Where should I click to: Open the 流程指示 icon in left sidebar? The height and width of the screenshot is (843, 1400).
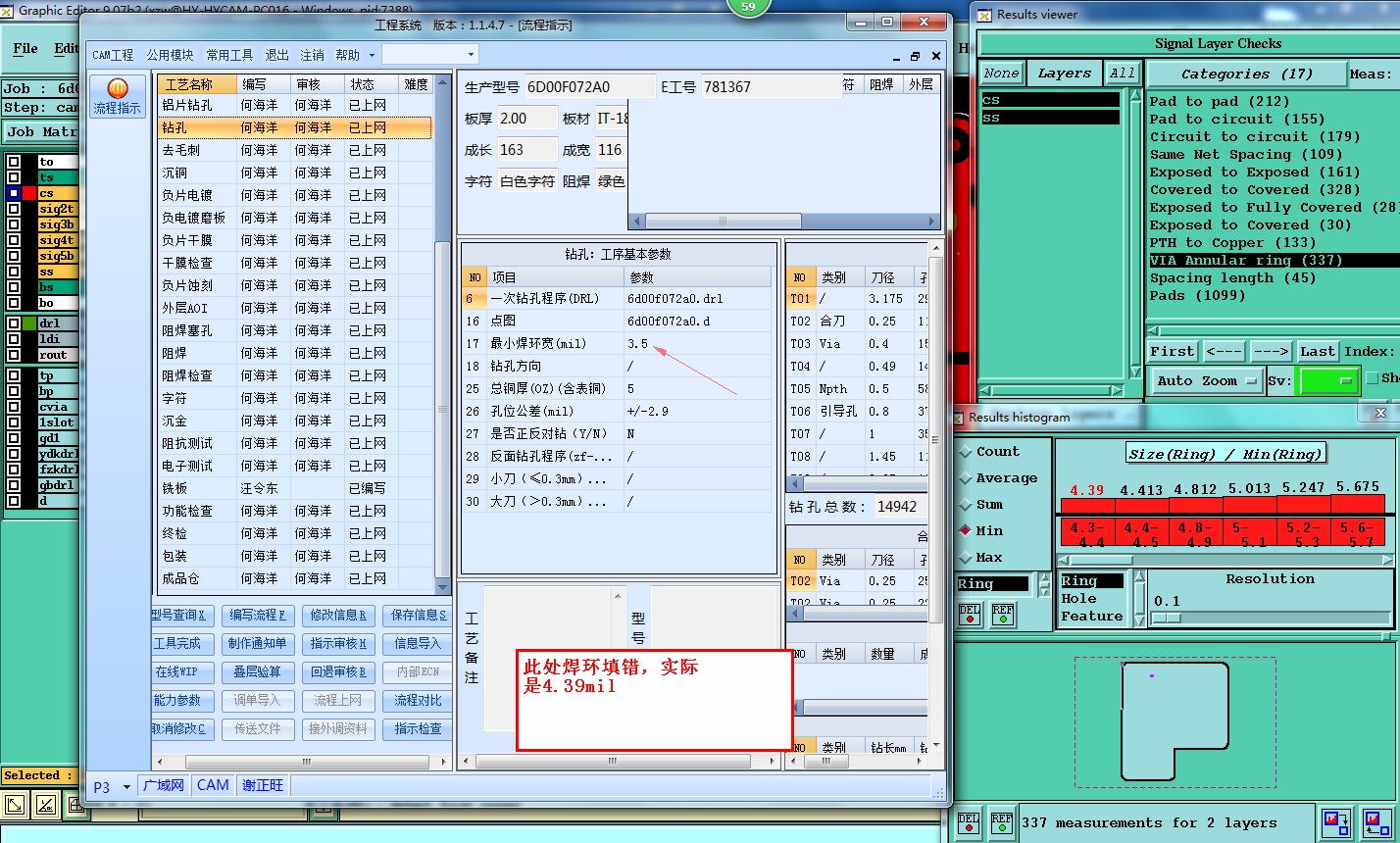117,96
